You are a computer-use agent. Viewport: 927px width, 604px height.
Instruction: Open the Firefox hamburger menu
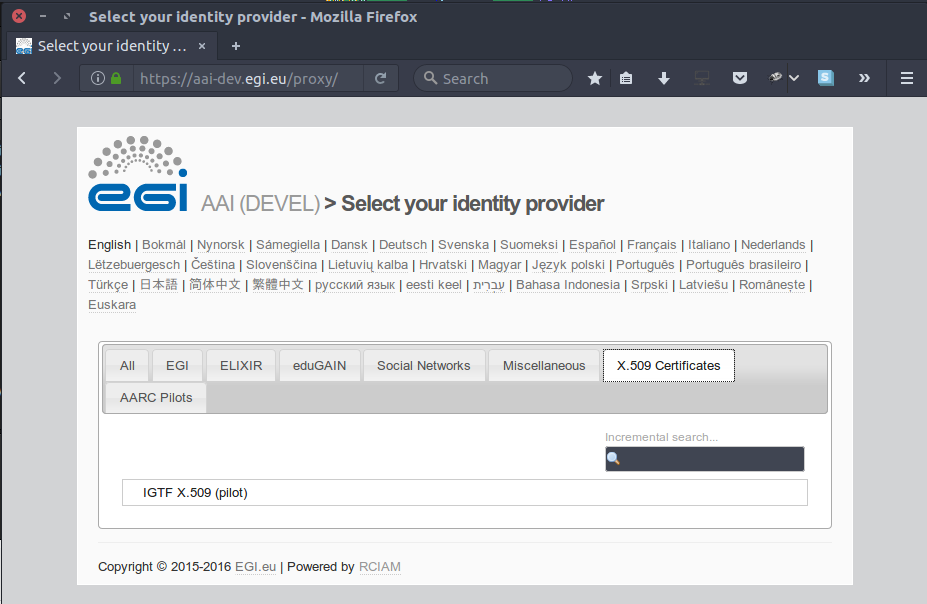click(x=907, y=78)
